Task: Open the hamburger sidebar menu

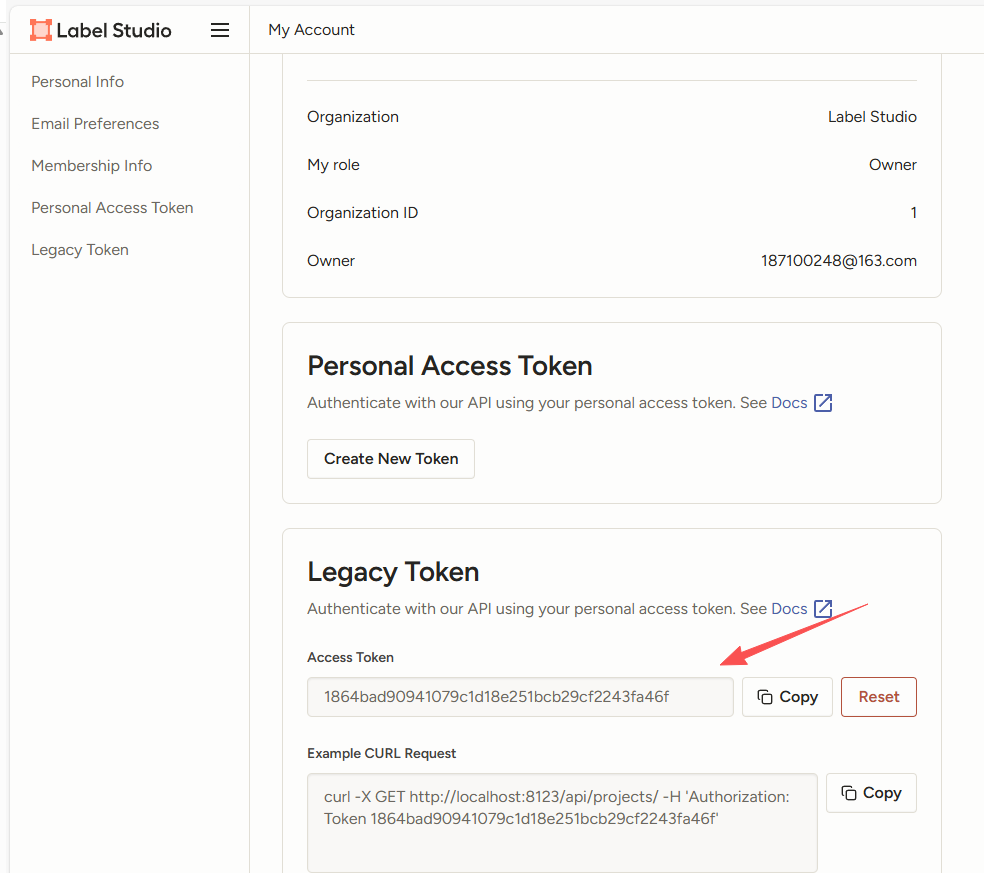Action: tap(220, 30)
